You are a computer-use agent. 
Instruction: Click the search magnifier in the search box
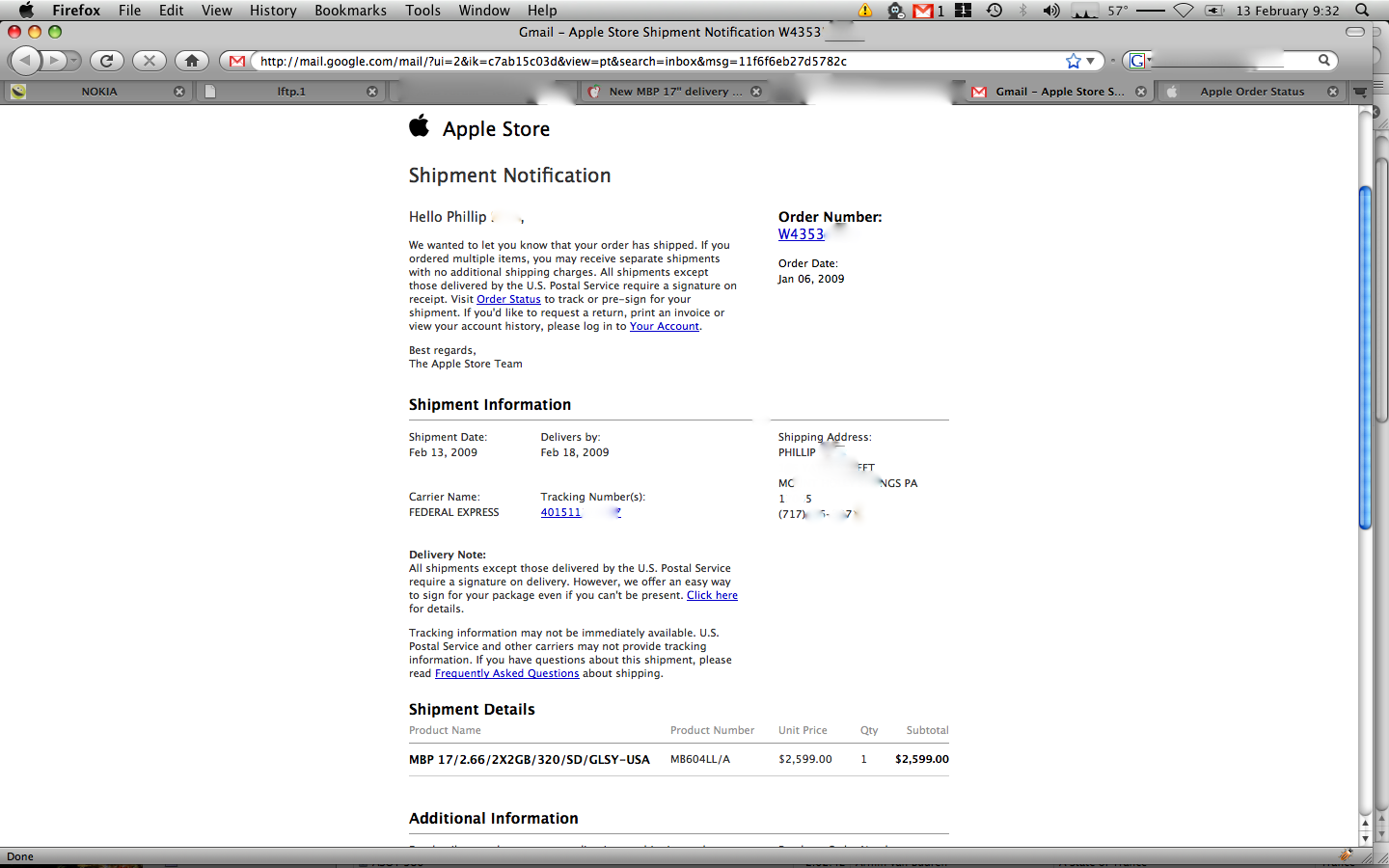[x=1324, y=60]
